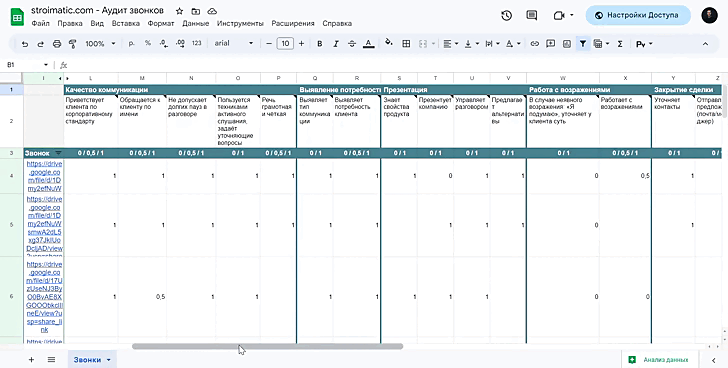
Task: Insert a link via chain icon
Action: click(534, 44)
